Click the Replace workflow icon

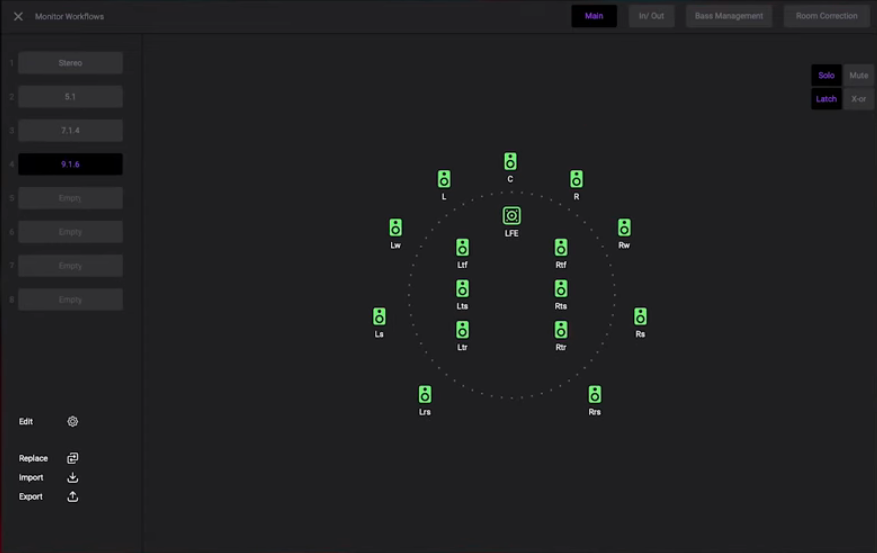pyautogui.click(x=73, y=459)
